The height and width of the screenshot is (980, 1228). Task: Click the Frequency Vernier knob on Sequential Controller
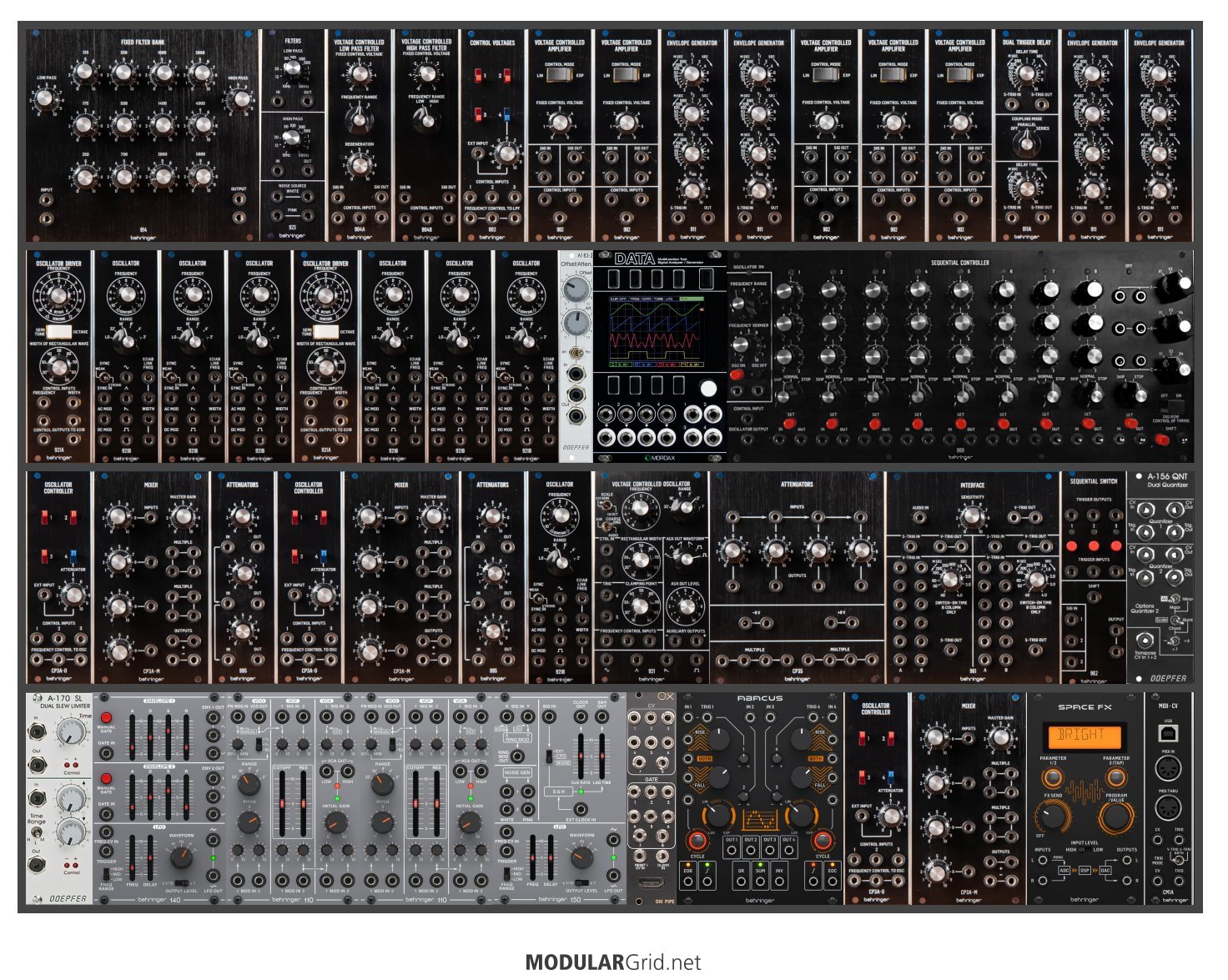click(741, 345)
